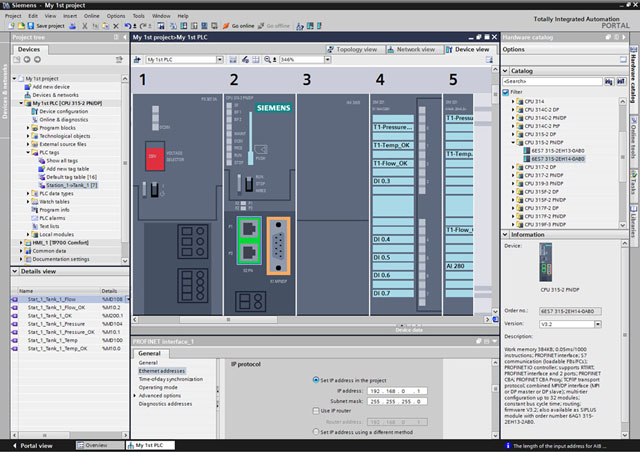Open the My 1st PLC device dropdown
The height and width of the screenshot is (452, 640).
coord(222,60)
